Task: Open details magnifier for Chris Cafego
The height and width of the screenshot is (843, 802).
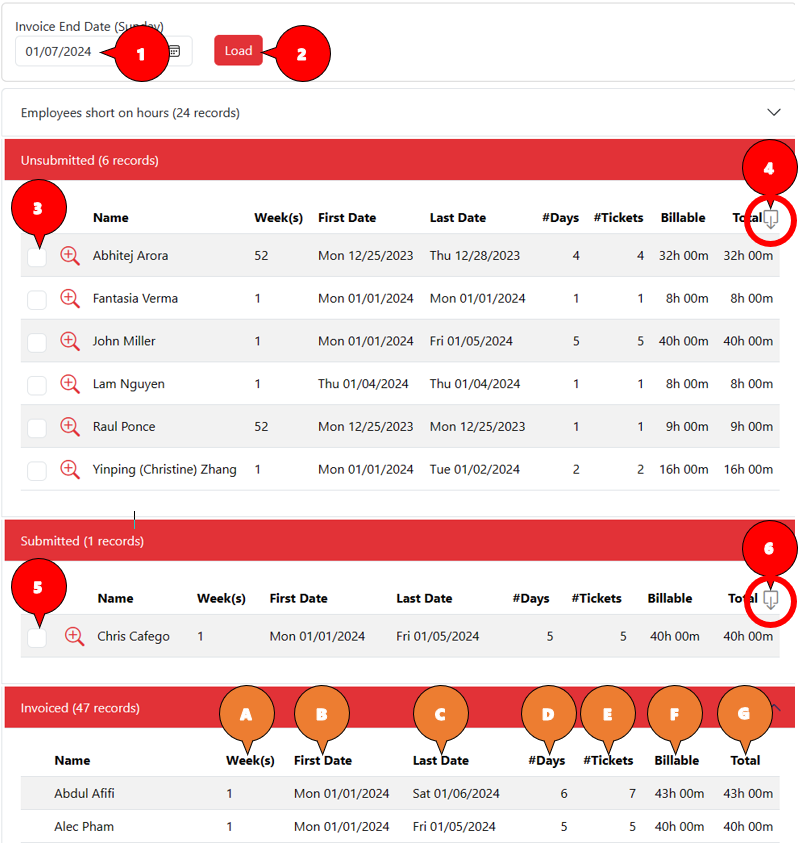Action: 75,637
